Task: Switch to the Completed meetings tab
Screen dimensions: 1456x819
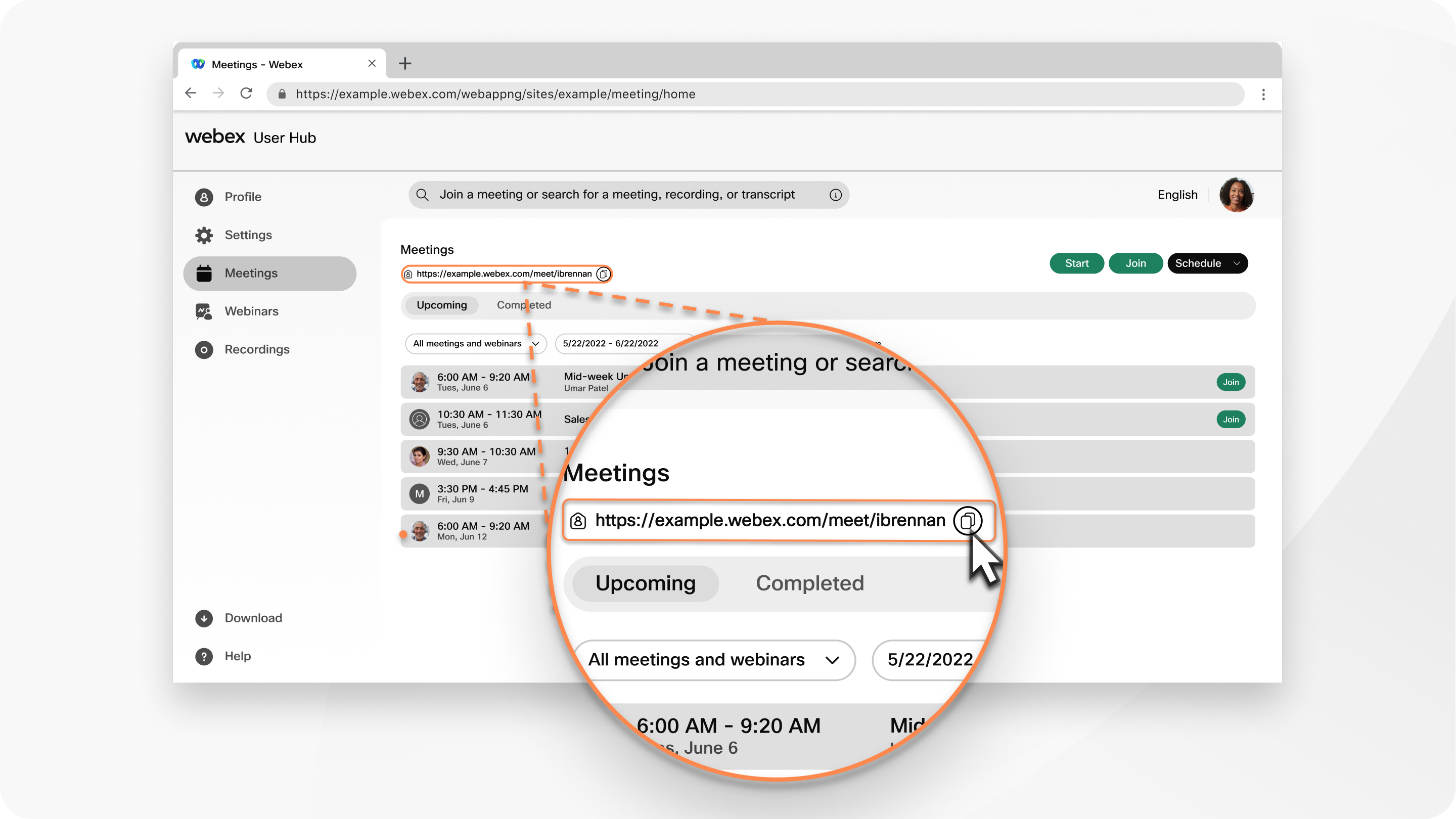Action: (524, 305)
